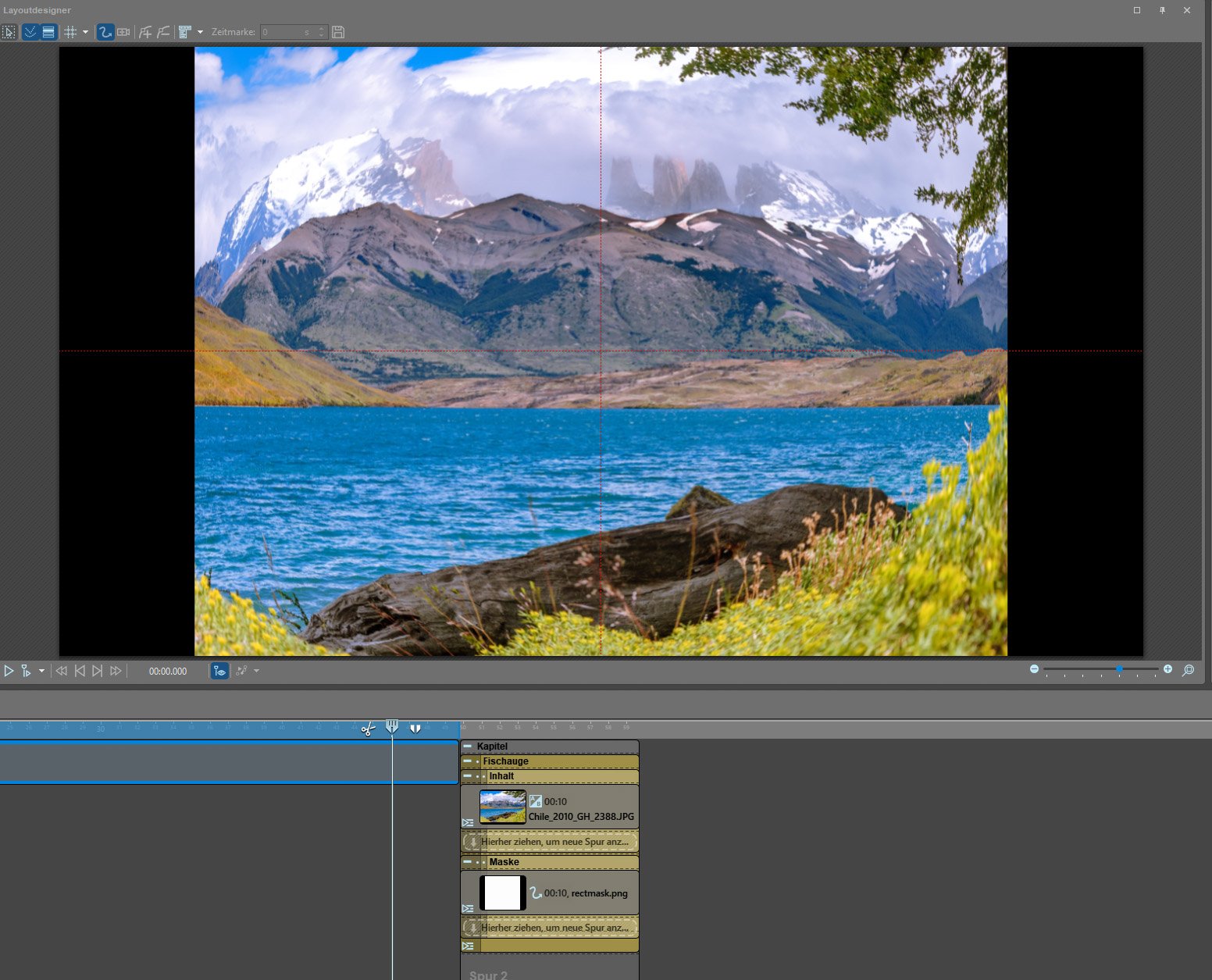The image size is (1212, 980).
Task: Click the save icon next to Zeitmarke
Action: tap(338, 32)
